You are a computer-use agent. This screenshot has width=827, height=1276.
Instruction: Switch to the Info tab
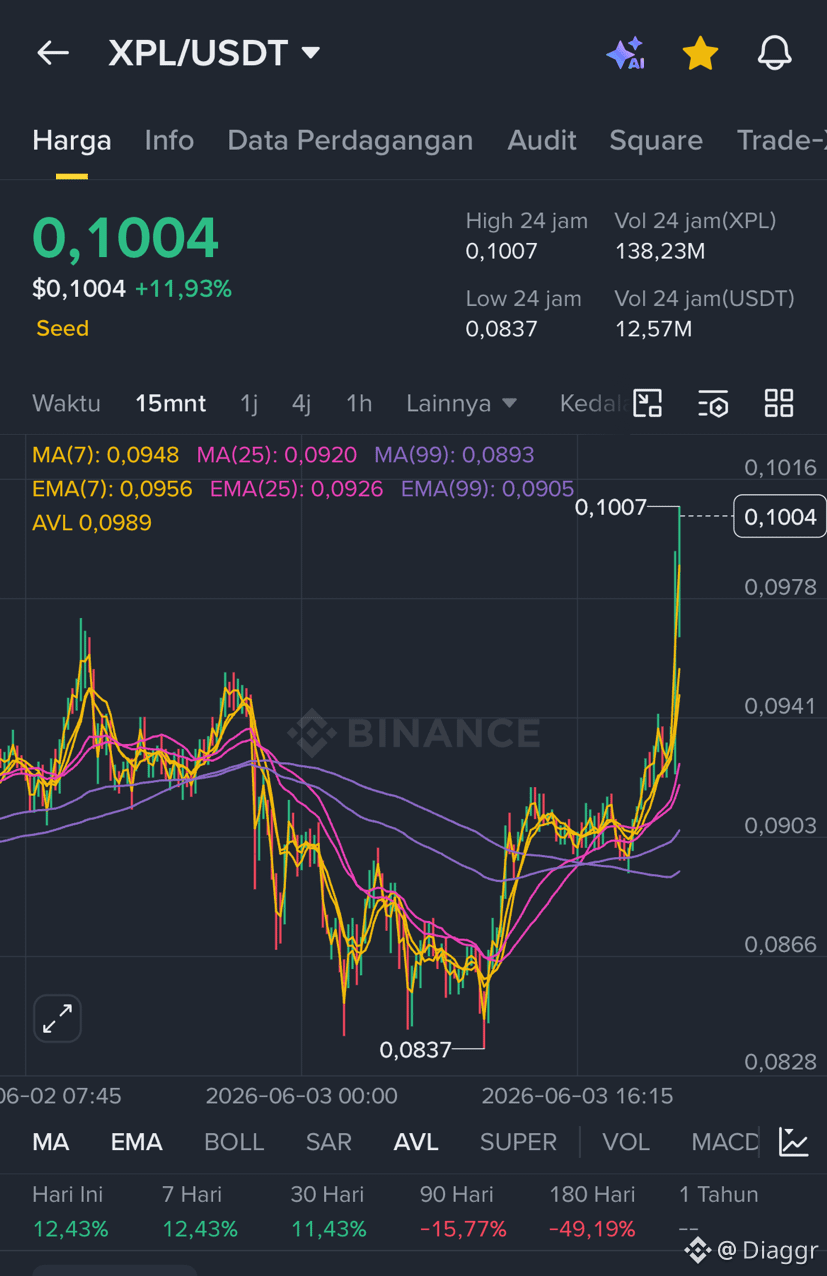coord(169,140)
